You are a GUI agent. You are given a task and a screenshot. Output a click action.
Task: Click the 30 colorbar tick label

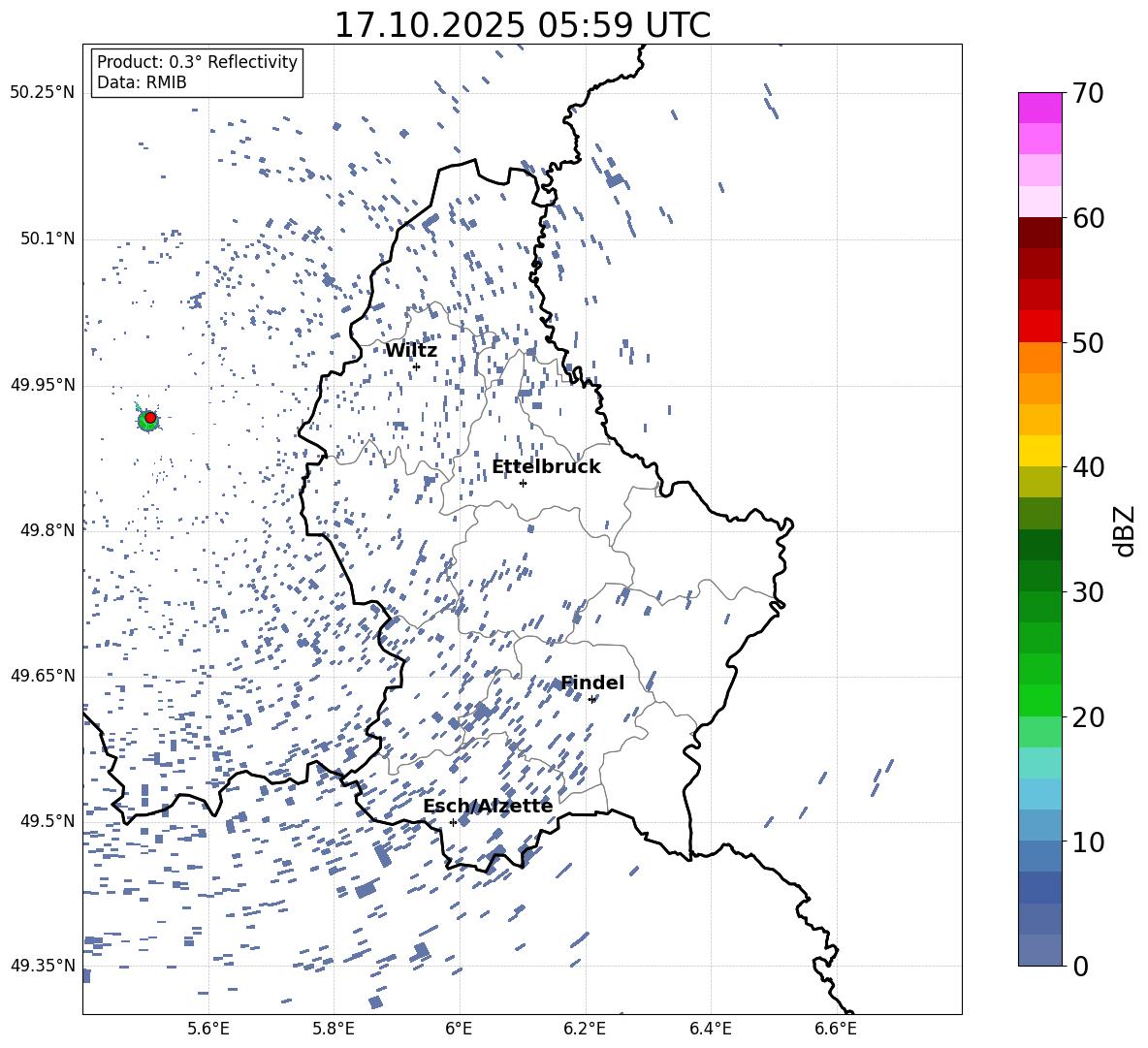click(x=1089, y=592)
